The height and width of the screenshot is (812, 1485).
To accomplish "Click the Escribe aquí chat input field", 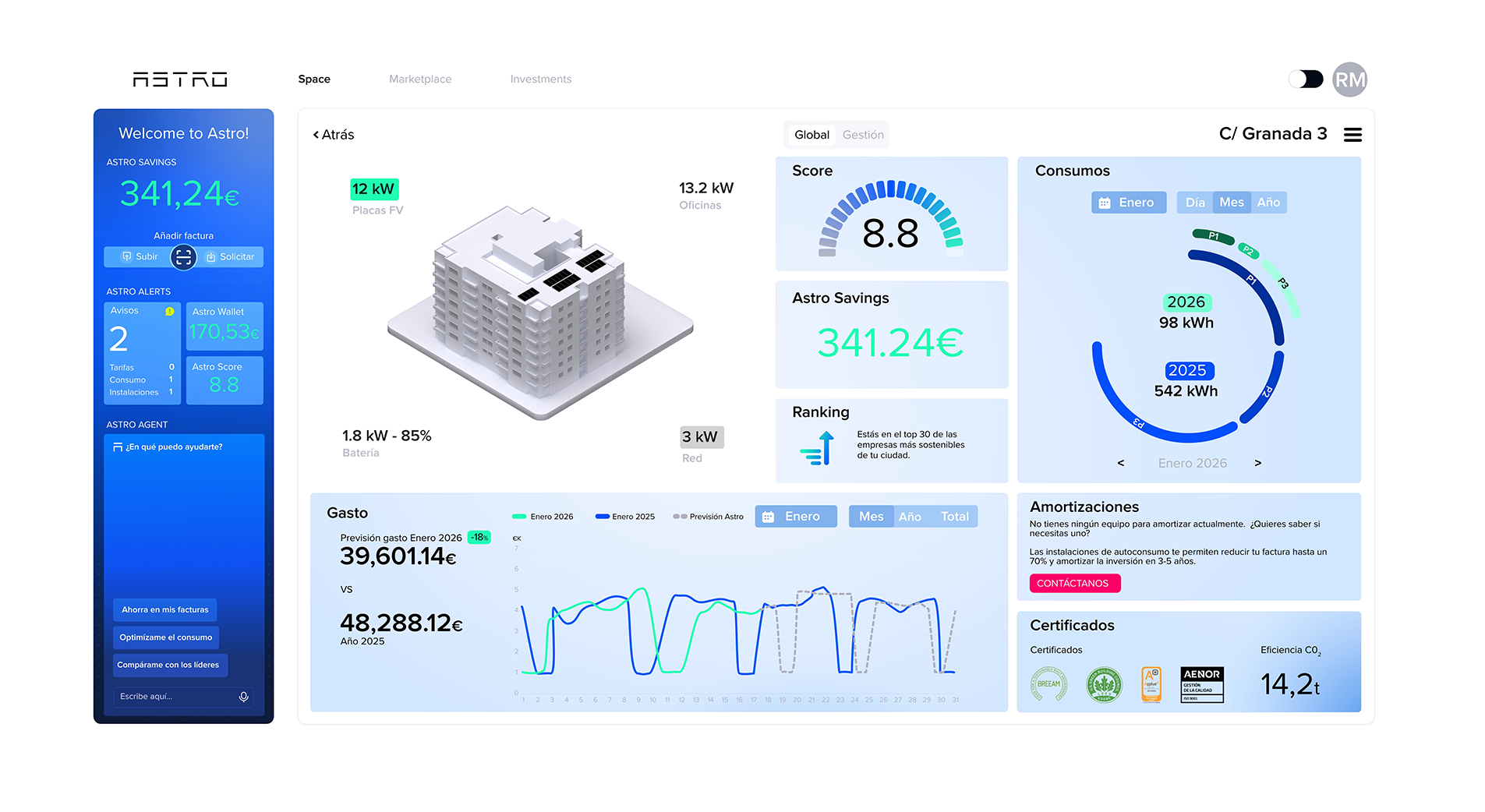I will pos(175,697).
